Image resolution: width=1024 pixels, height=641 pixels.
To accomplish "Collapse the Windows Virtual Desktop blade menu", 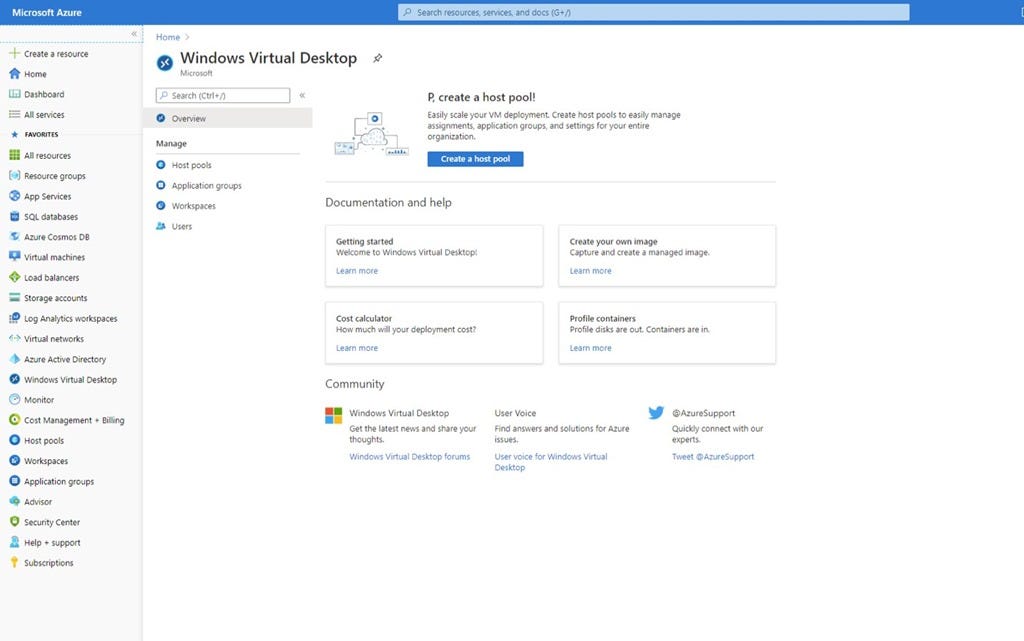I will click(301, 96).
